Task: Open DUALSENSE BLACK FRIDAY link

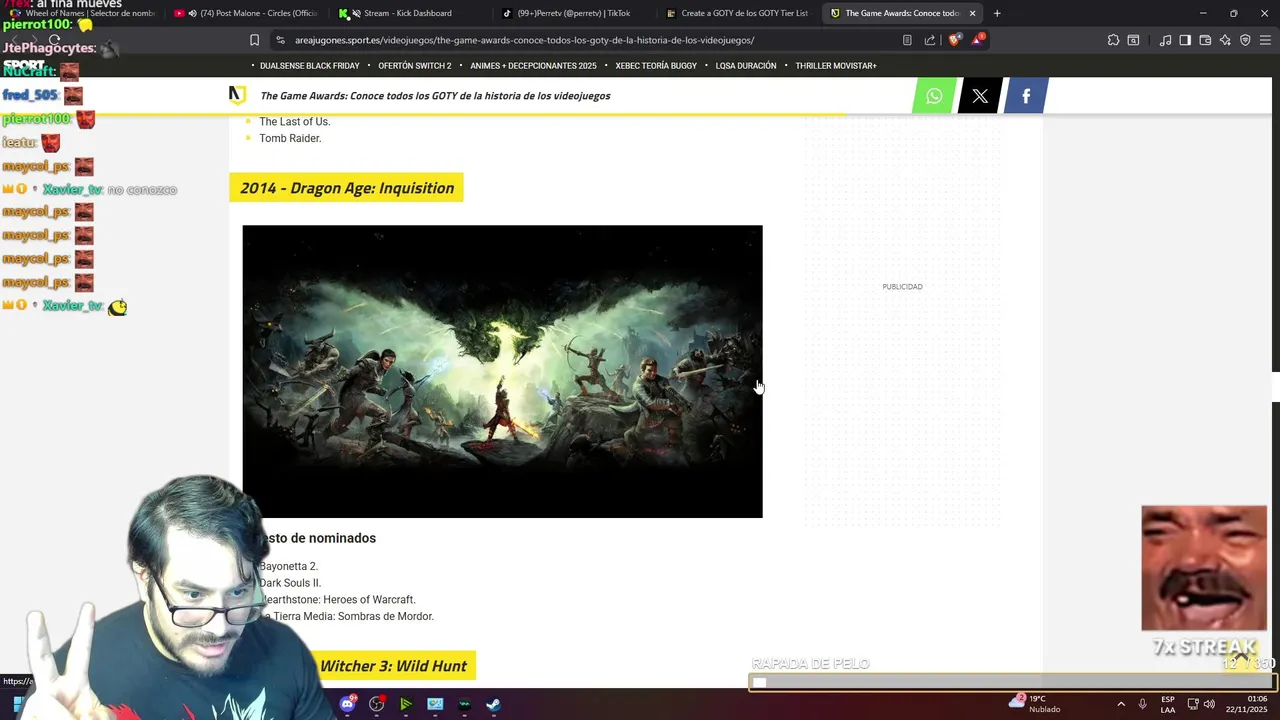Action: [309, 66]
